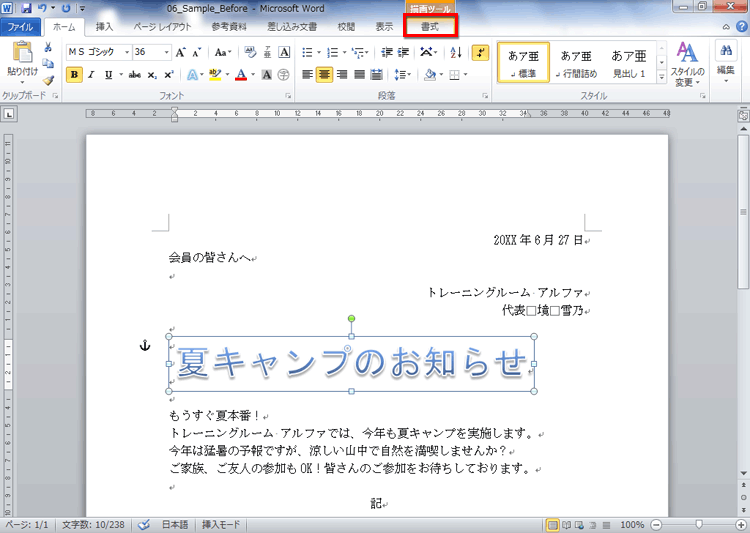Click the Character Shading icon

267,75
